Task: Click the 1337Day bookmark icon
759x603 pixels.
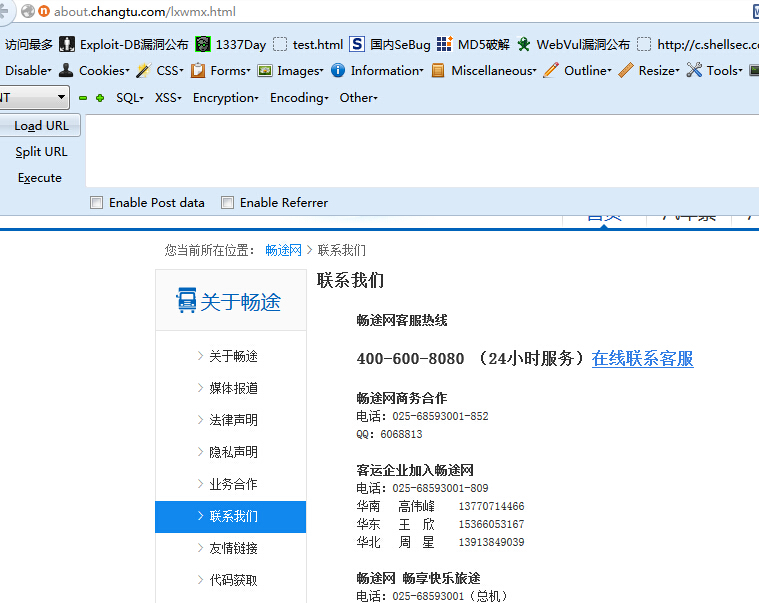Action: click(x=203, y=44)
